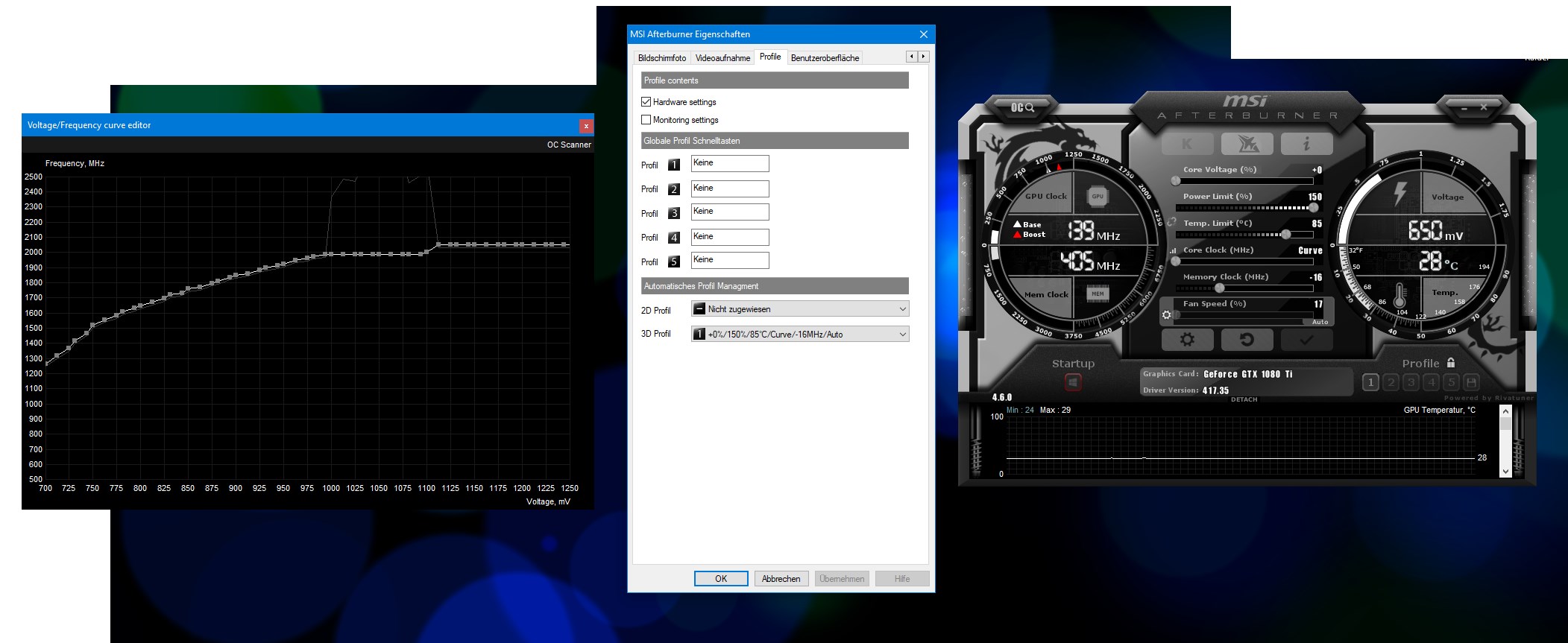
Task: Select profile slot 3 in Afterburner
Action: point(1411,382)
